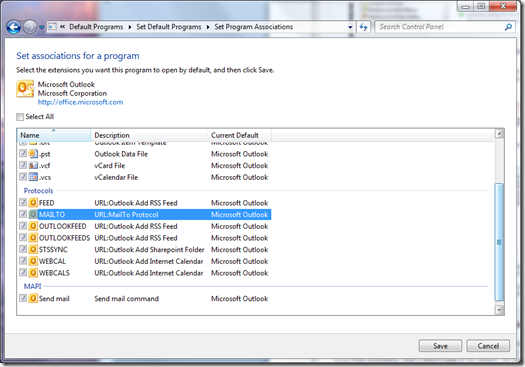Toggle the Send mail checkbox
This screenshot has width=525, height=367.
pos(23,298)
